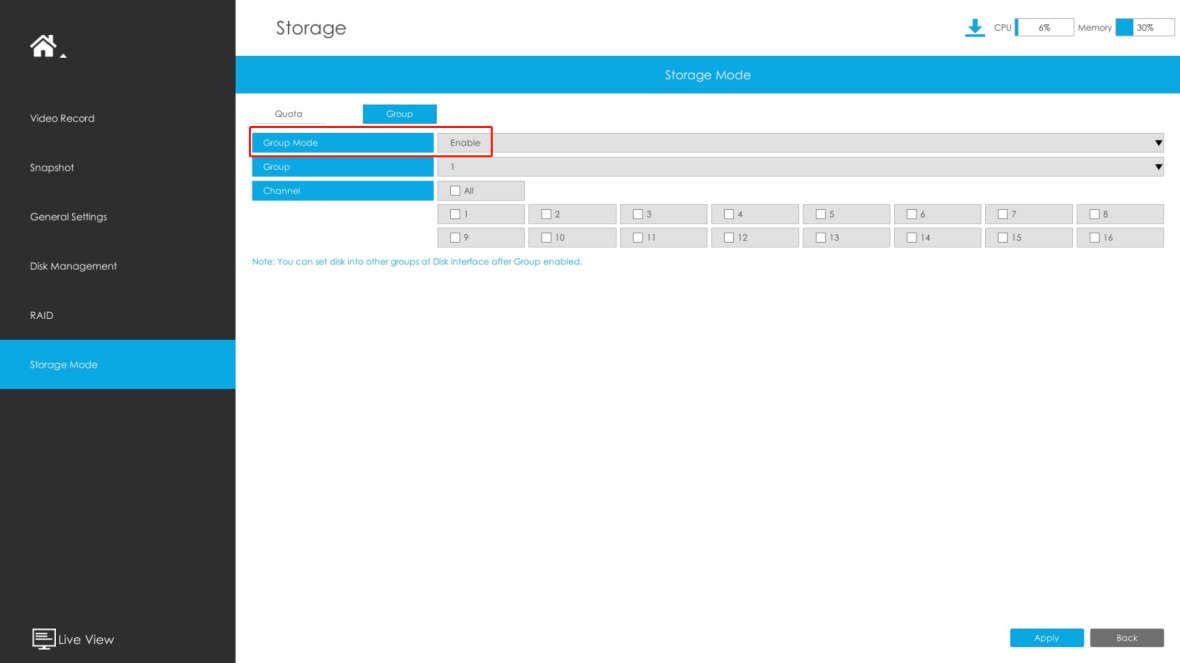The image size is (1180, 663).
Task: Select channel 16 checkbox
Action: pos(1094,238)
